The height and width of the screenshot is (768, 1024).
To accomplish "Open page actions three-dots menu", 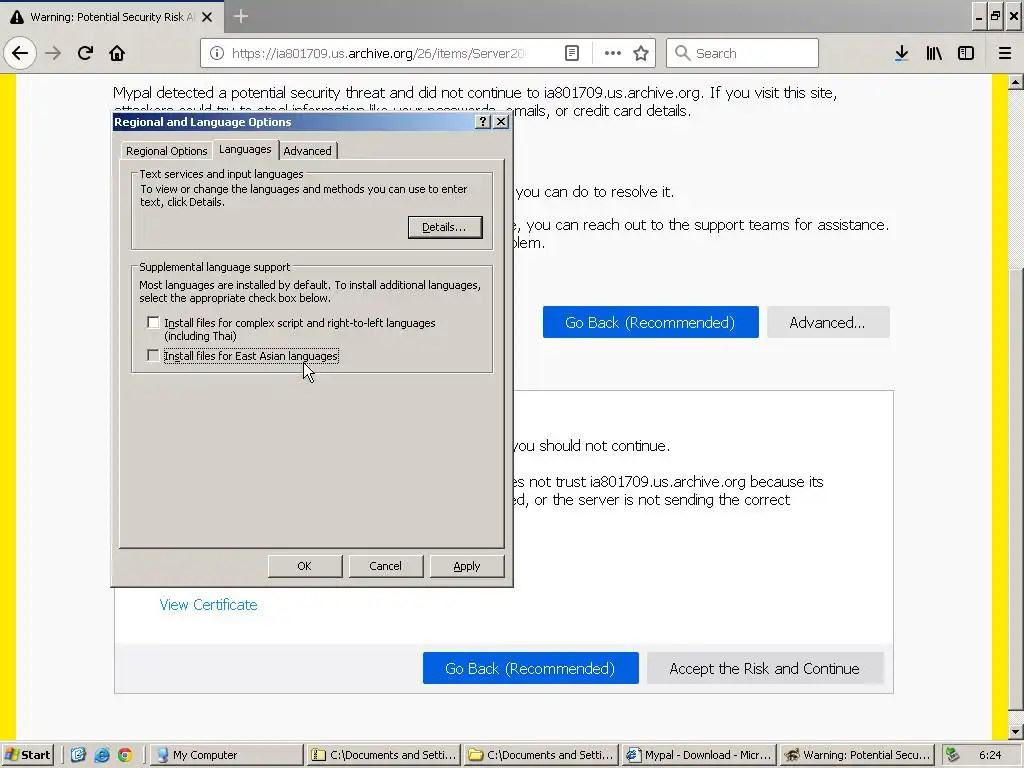I will 613,53.
